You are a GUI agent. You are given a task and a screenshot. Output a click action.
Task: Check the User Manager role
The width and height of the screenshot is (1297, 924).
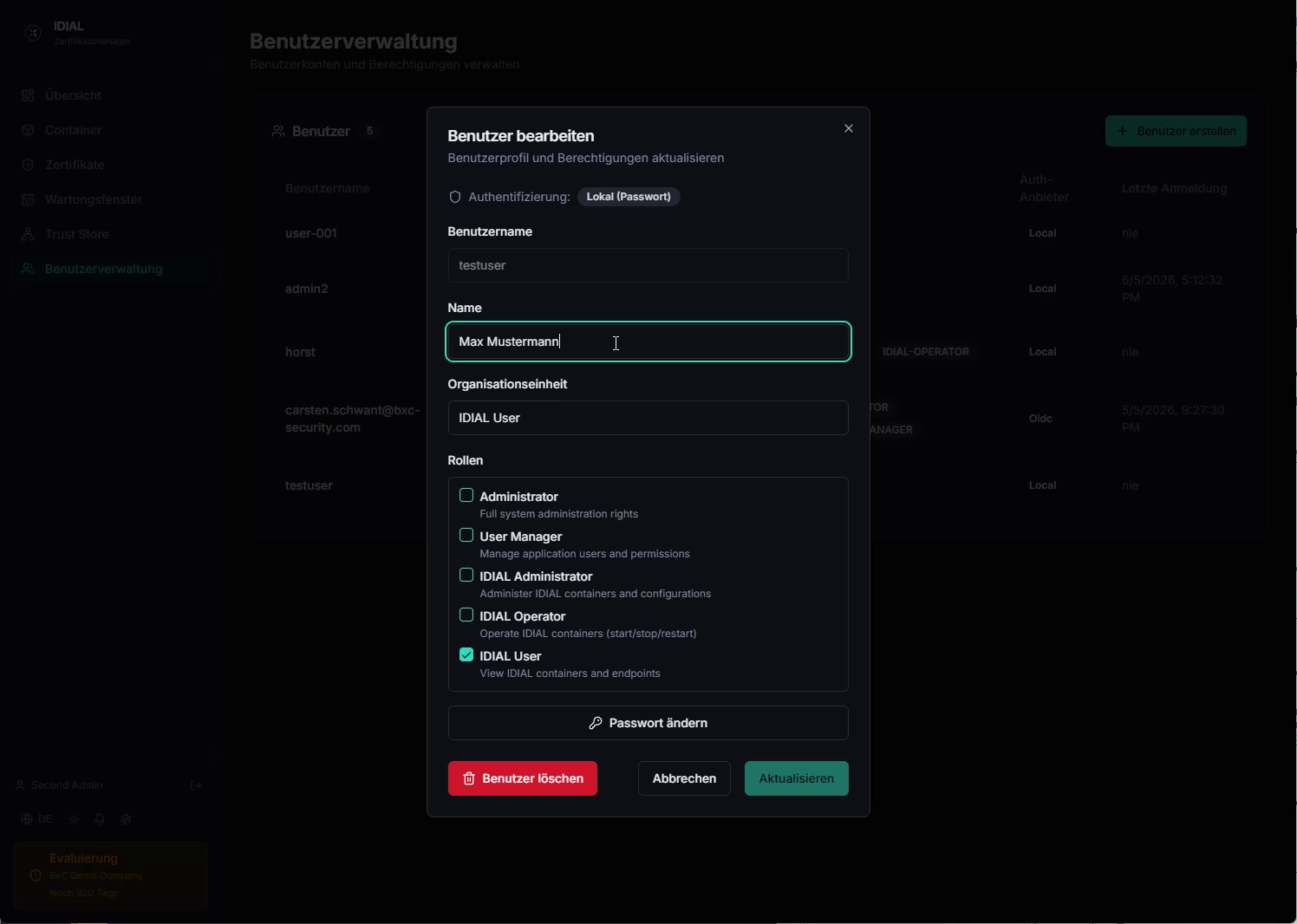(x=466, y=535)
